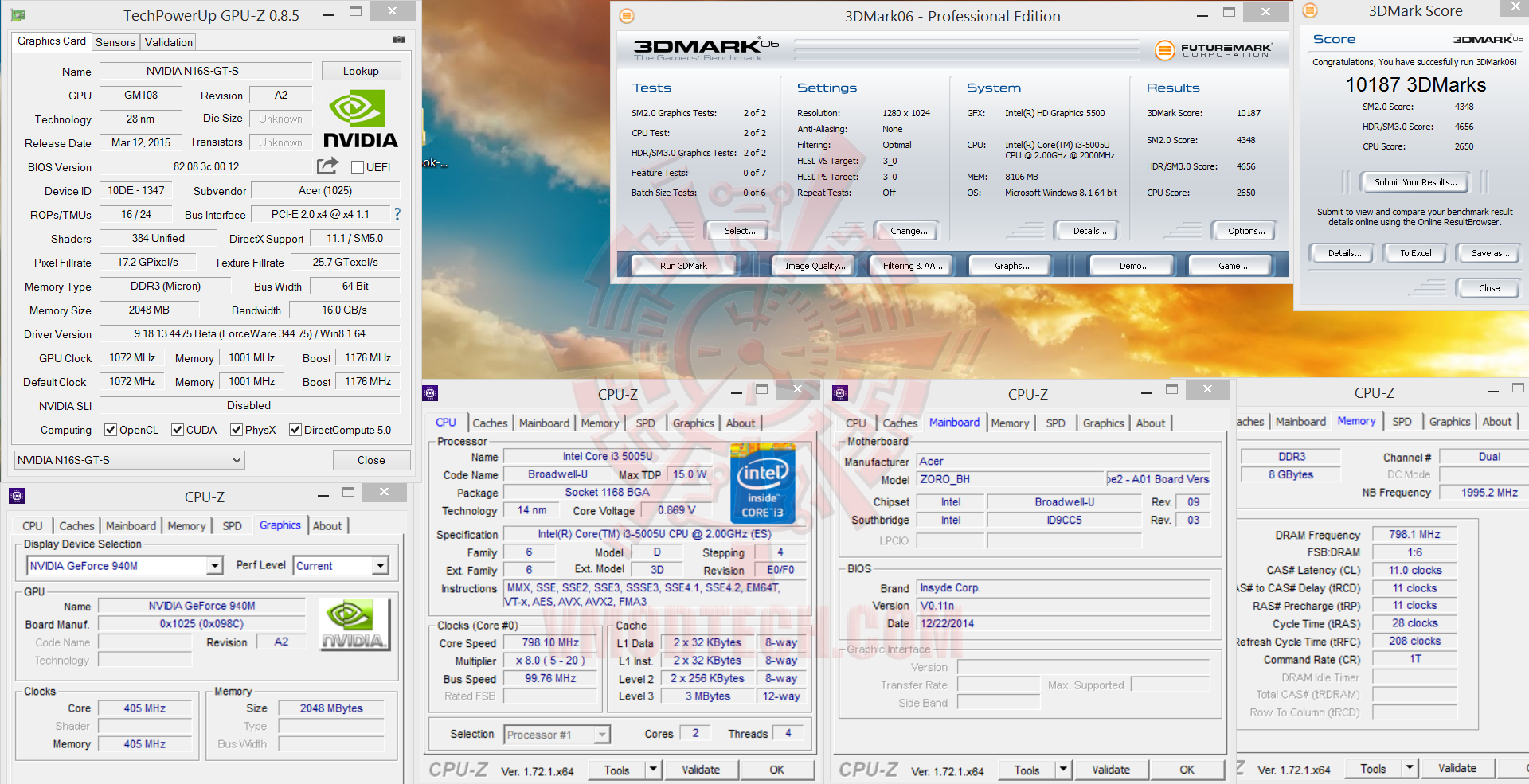
Task: Click the '10187 3DMarks' score text
Action: tap(1416, 85)
